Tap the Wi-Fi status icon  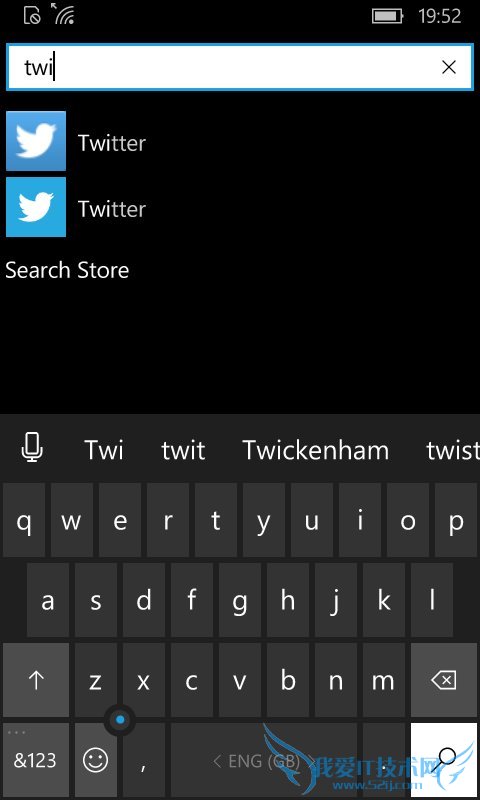(63, 14)
